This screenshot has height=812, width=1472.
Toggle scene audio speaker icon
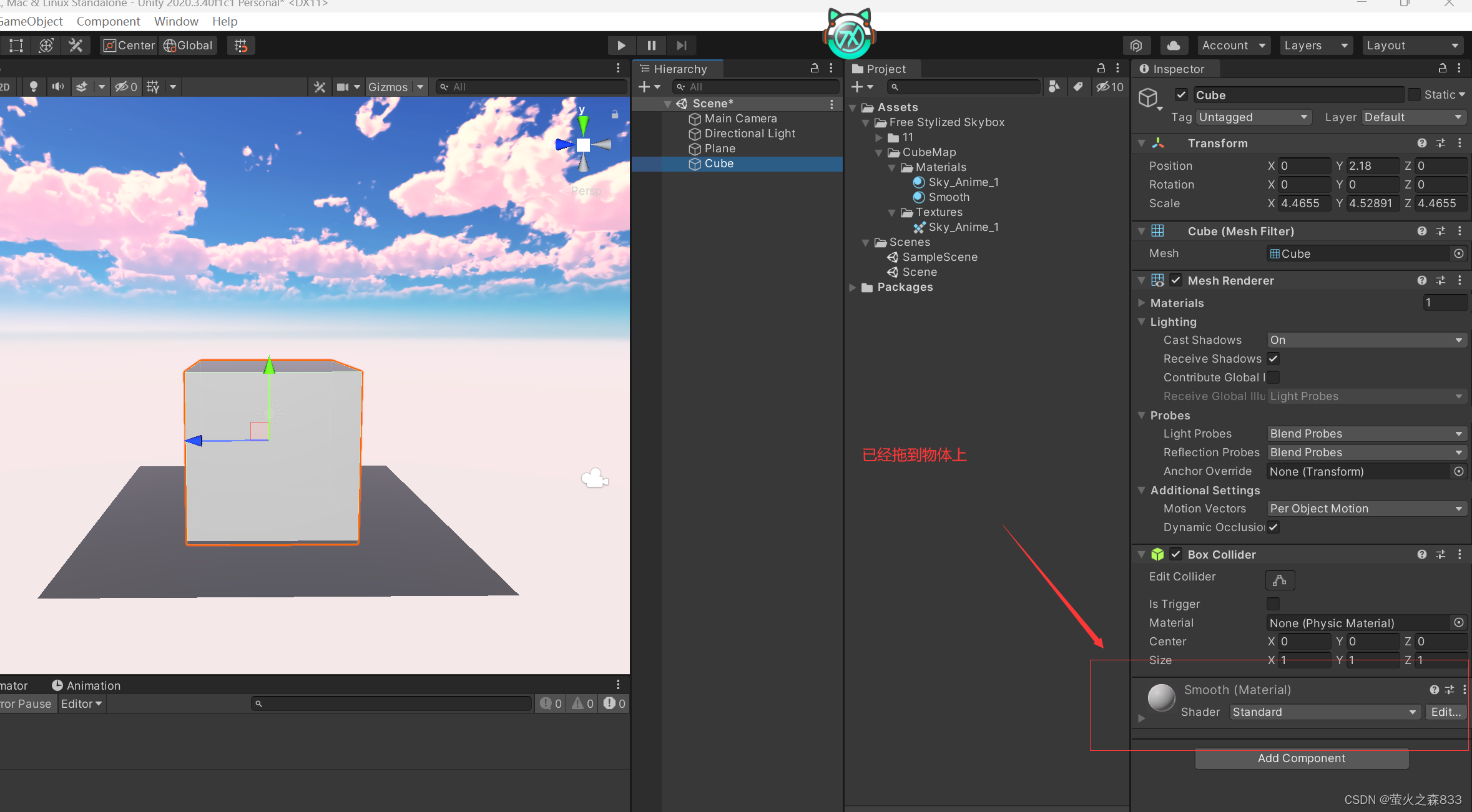click(58, 87)
